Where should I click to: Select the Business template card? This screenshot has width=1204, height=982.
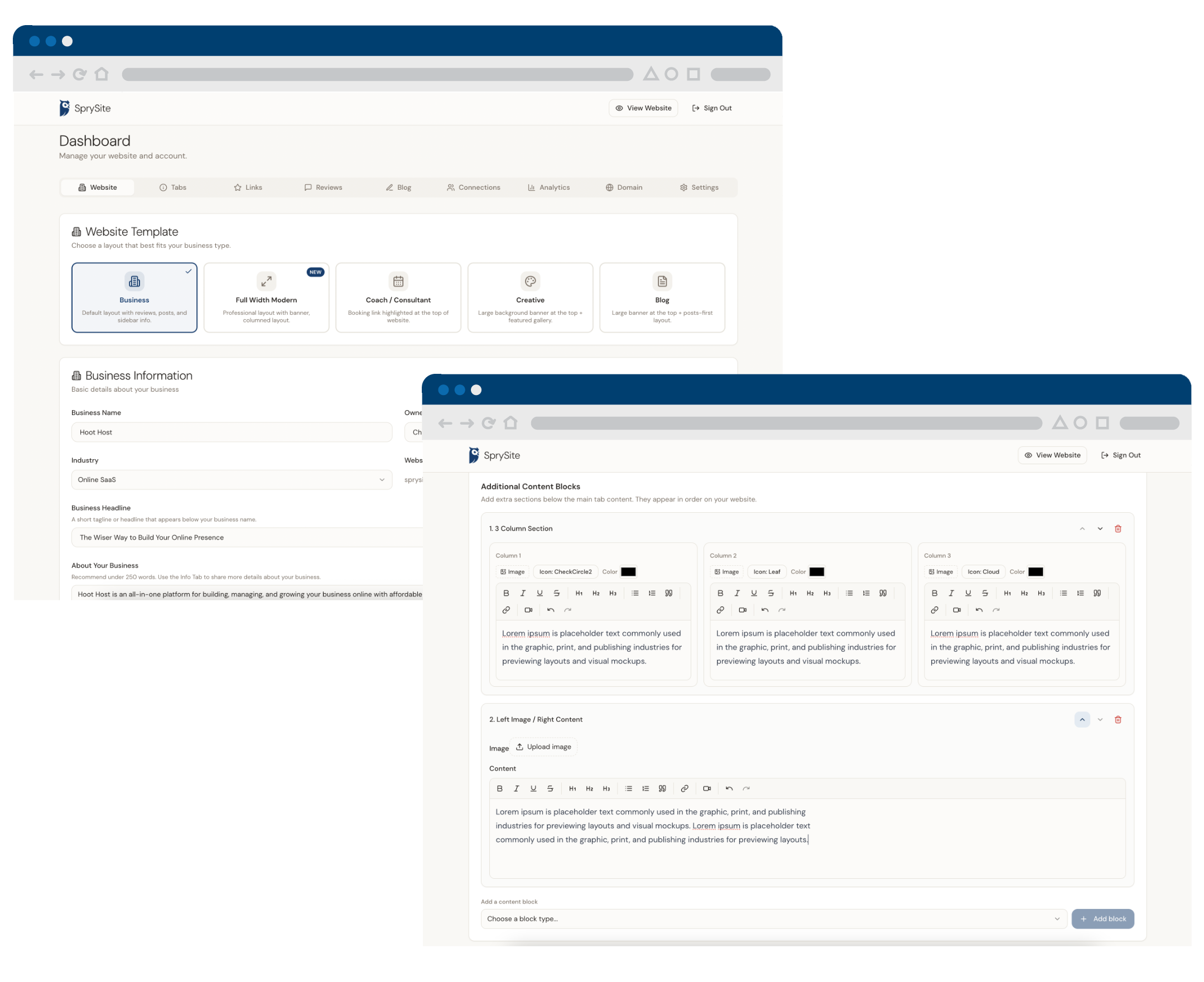pos(134,297)
